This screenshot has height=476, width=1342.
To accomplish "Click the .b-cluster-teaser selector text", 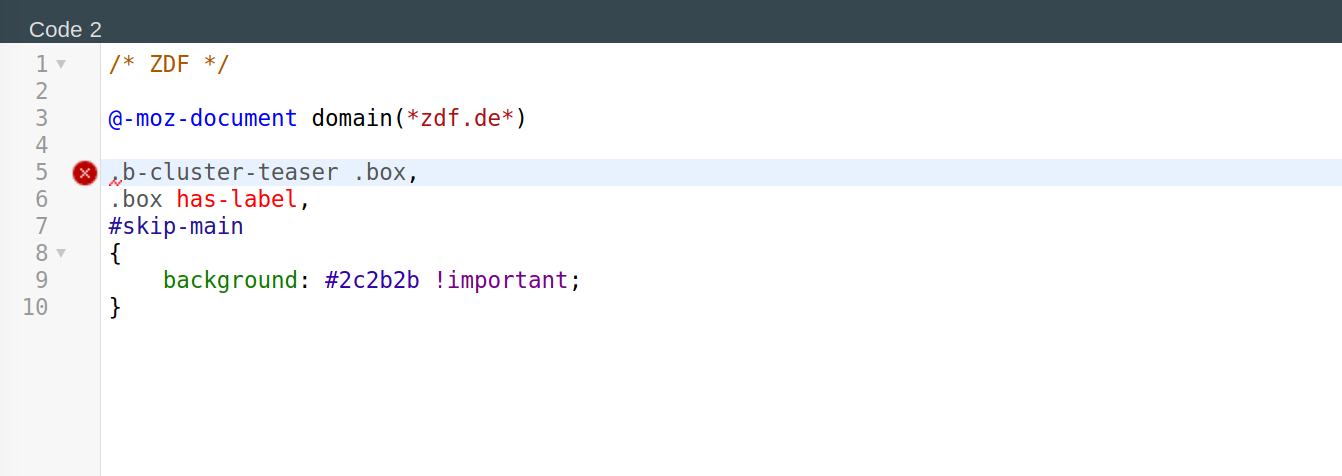I will click(230, 173).
